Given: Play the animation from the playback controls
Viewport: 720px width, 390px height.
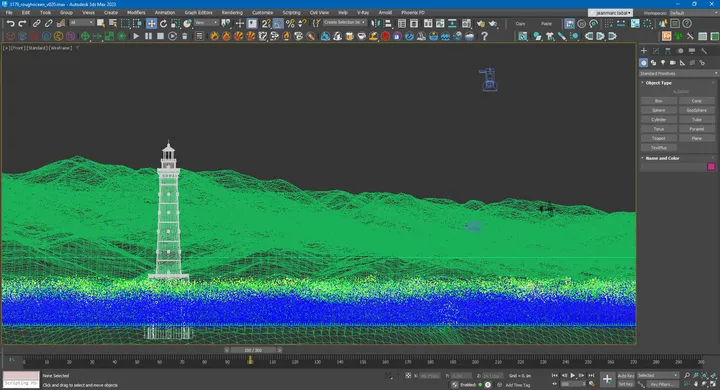Looking at the screenshot, I should point(573,375).
